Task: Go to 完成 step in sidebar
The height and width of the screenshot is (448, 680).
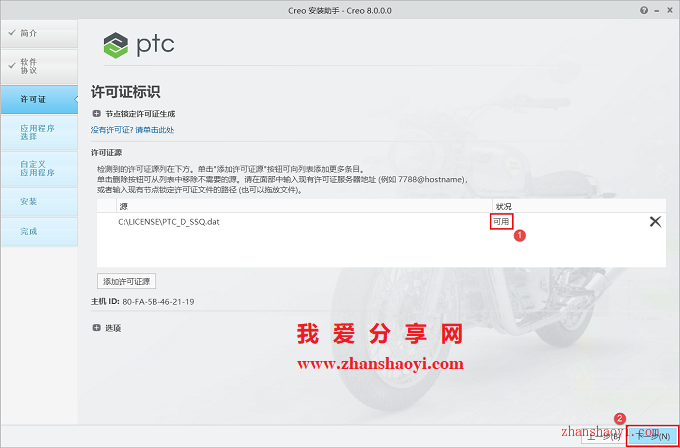Action: coord(39,232)
